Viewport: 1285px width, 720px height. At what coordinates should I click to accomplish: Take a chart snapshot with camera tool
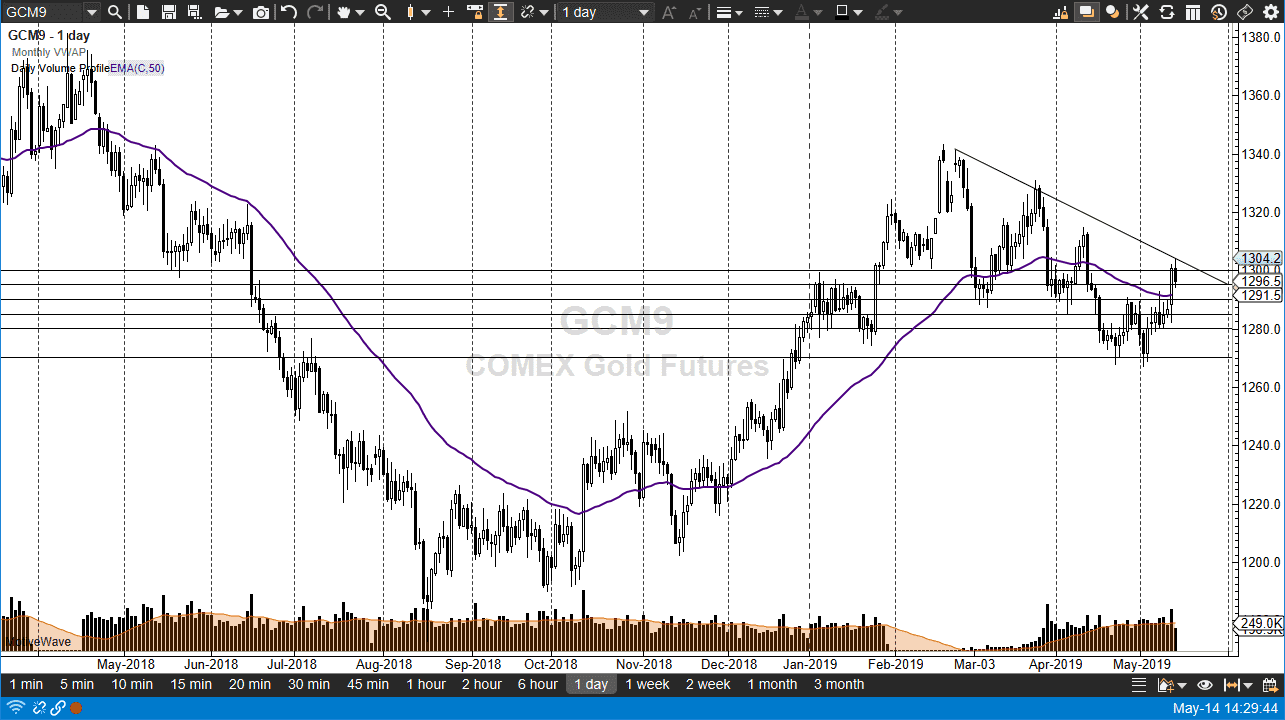[260, 11]
